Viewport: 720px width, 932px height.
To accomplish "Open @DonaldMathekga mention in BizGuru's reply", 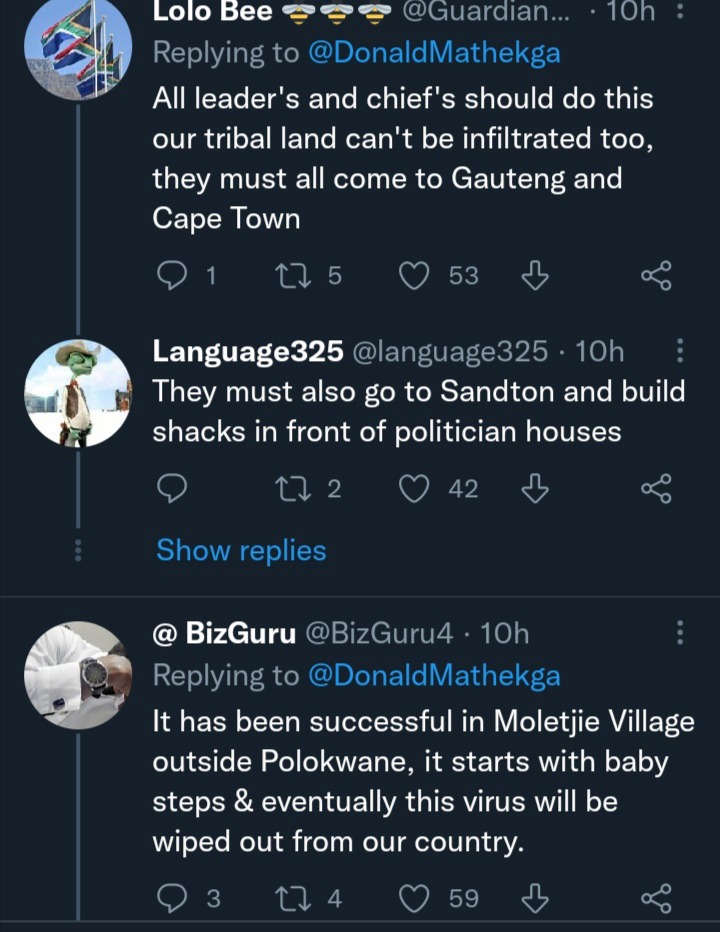I will [x=434, y=675].
